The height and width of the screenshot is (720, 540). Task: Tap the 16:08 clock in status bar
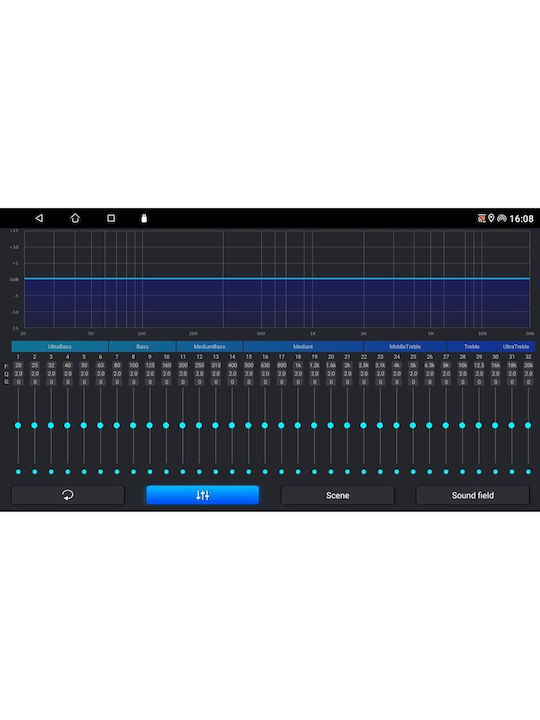click(521, 219)
